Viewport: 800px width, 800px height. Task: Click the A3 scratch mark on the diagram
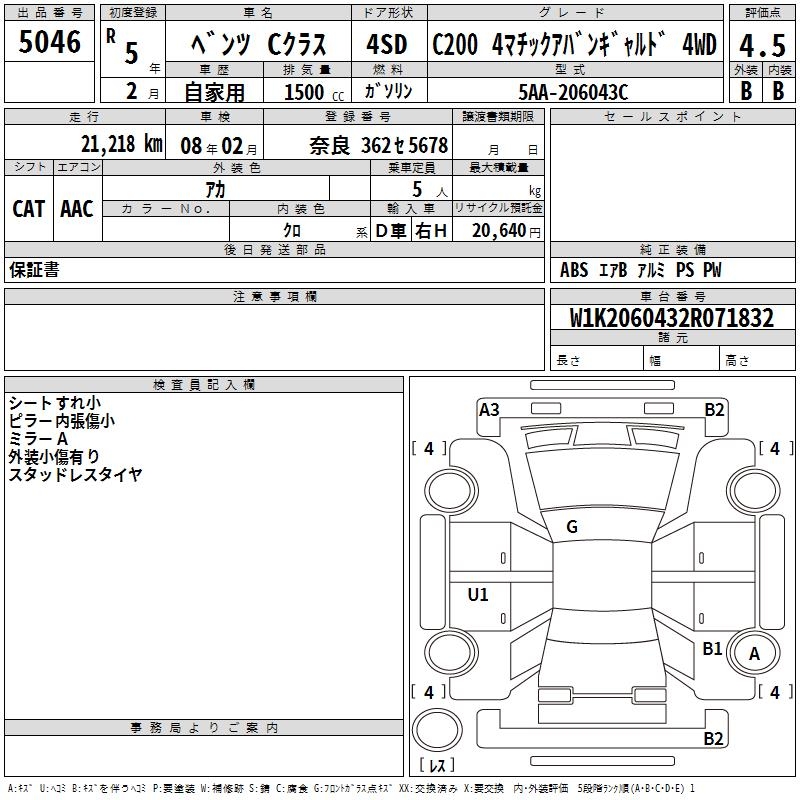pyautogui.click(x=489, y=409)
